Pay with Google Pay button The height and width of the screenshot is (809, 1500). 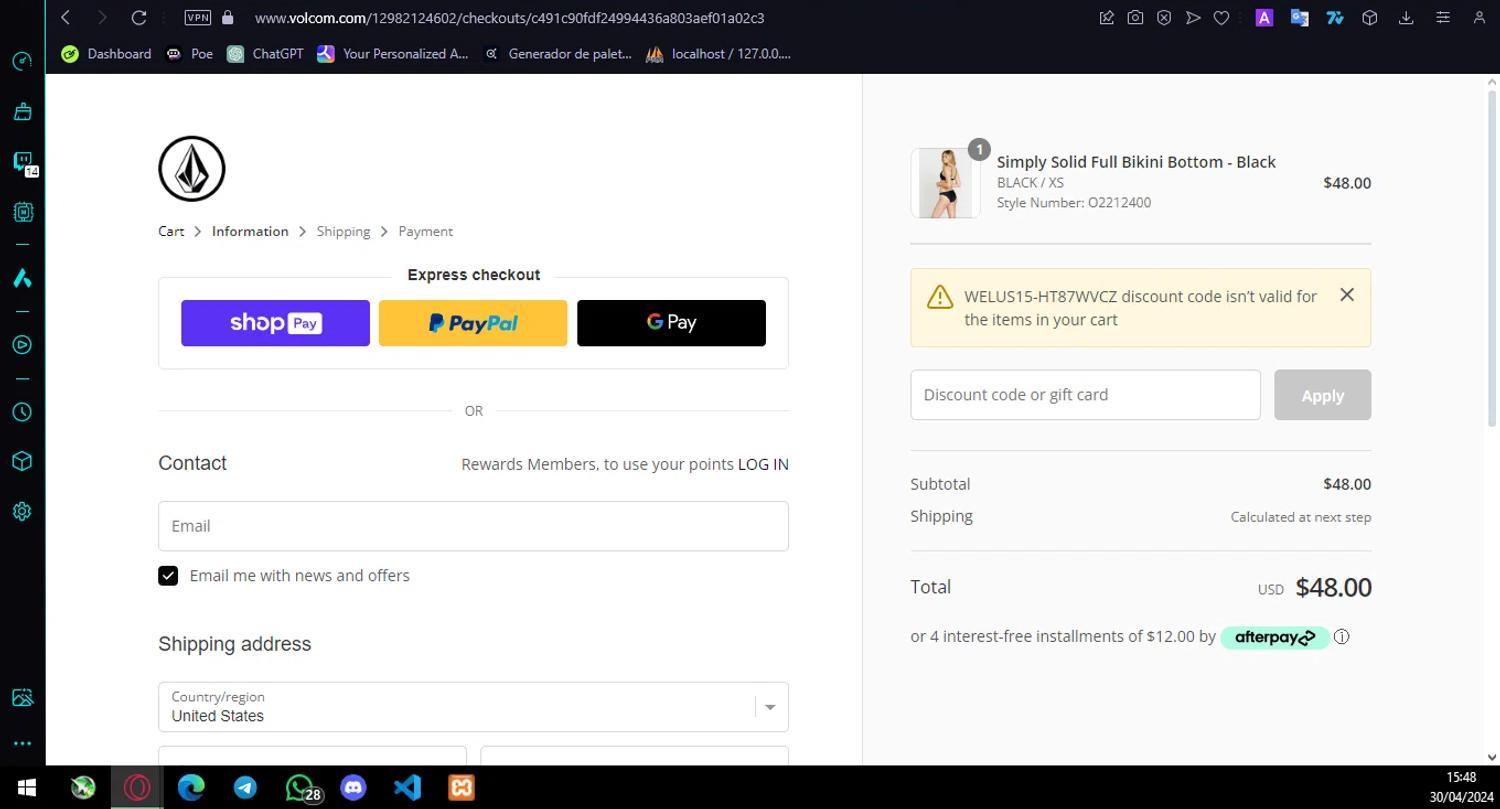click(671, 323)
